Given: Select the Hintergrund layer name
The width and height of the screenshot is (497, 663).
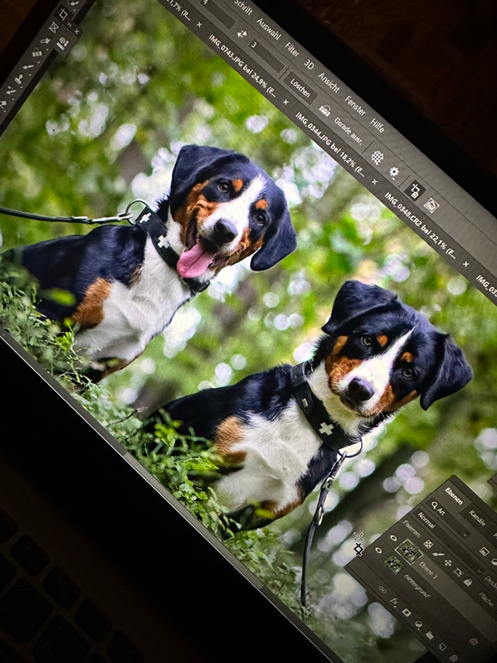Looking at the screenshot, I should [417, 586].
